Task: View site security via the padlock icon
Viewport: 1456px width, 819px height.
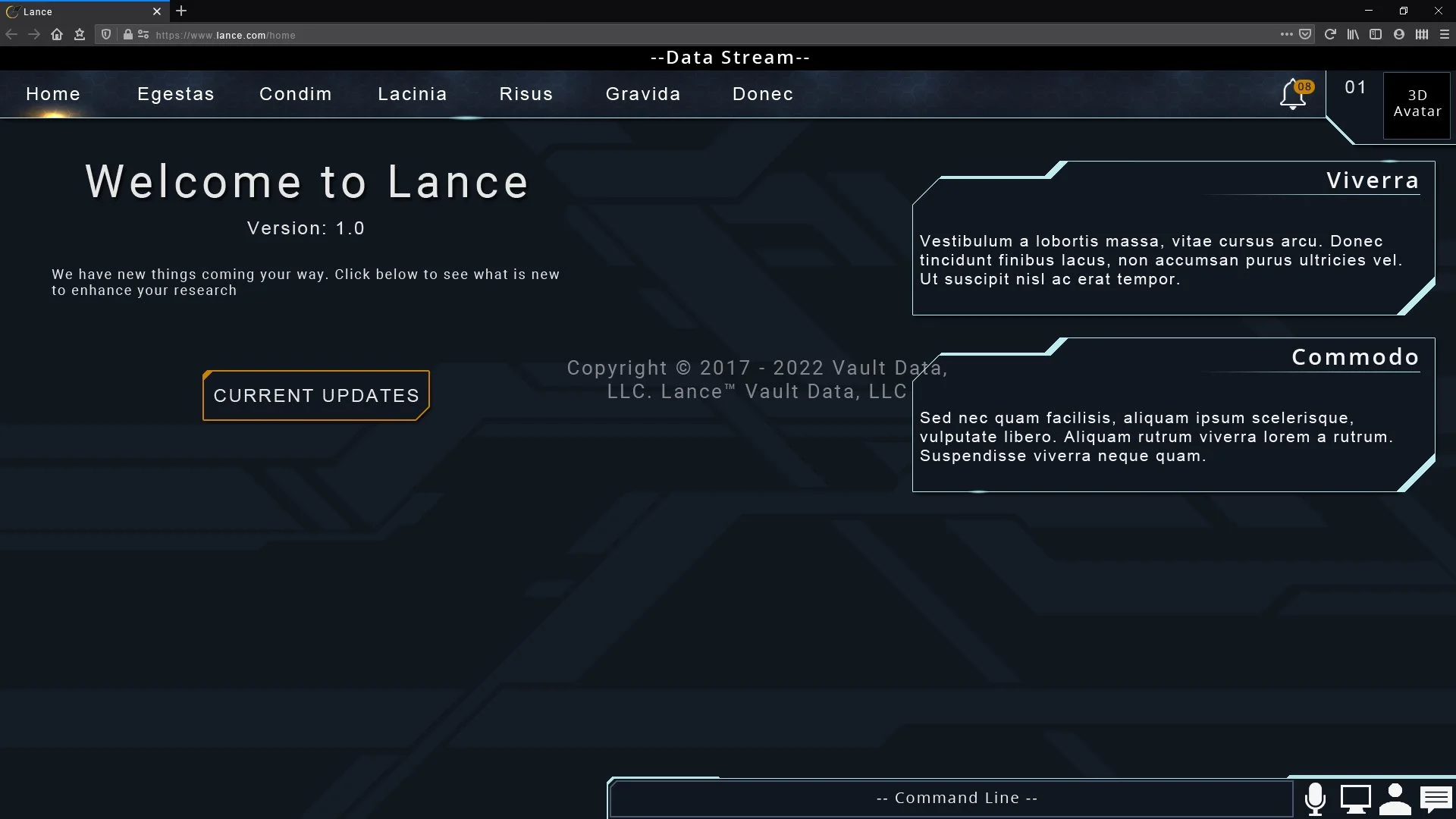Action: [127, 34]
